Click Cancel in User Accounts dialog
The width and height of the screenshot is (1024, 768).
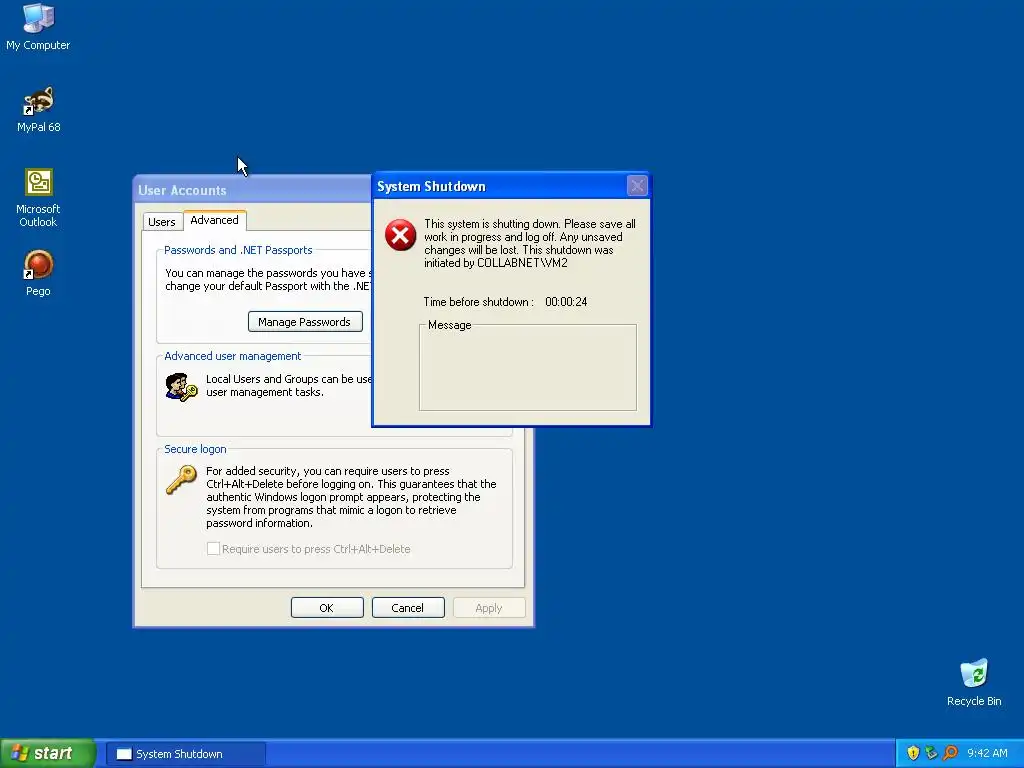pos(408,607)
